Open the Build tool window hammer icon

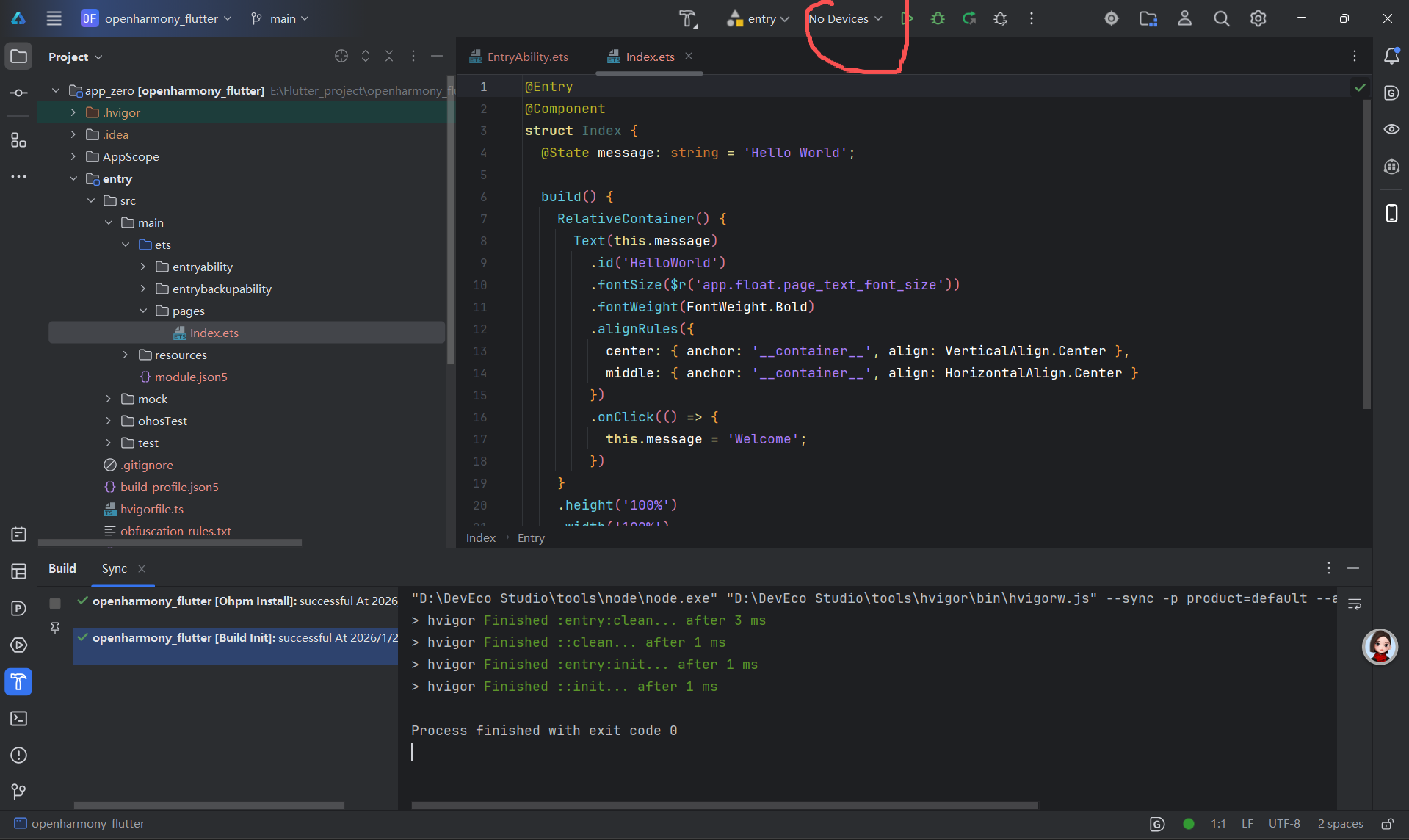click(19, 681)
